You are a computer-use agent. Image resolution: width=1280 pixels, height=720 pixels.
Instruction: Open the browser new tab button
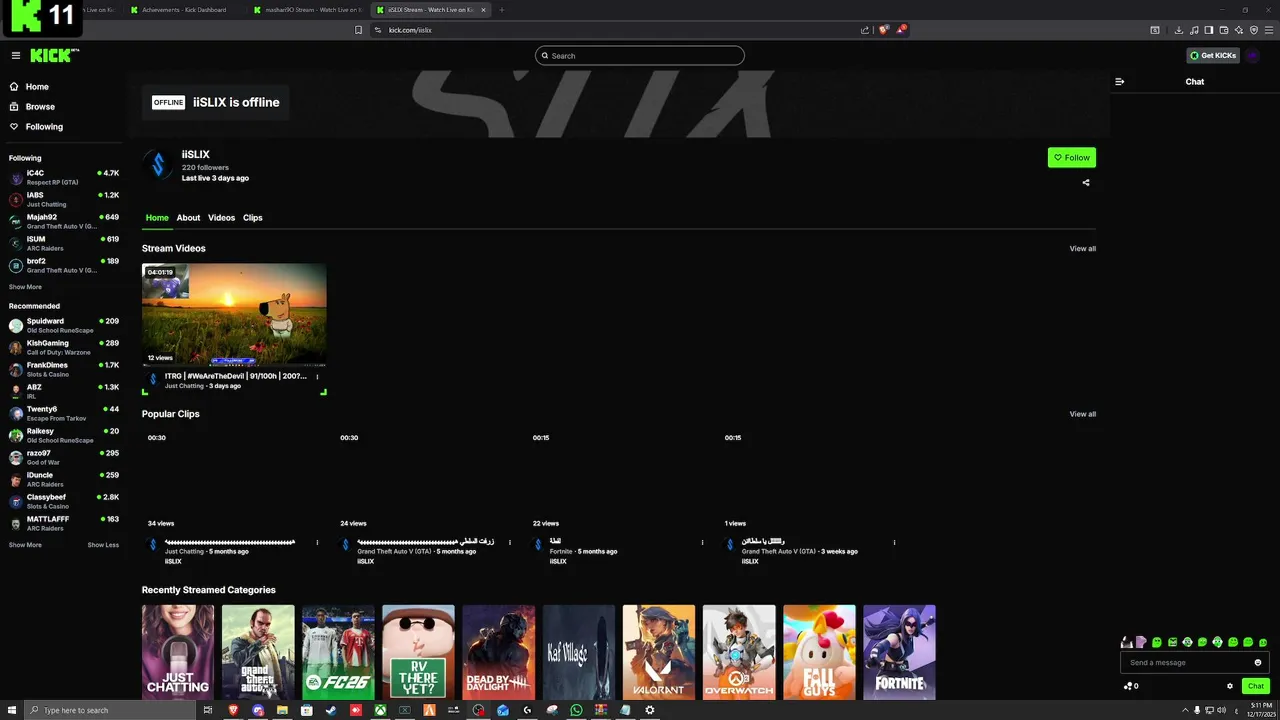point(502,10)
